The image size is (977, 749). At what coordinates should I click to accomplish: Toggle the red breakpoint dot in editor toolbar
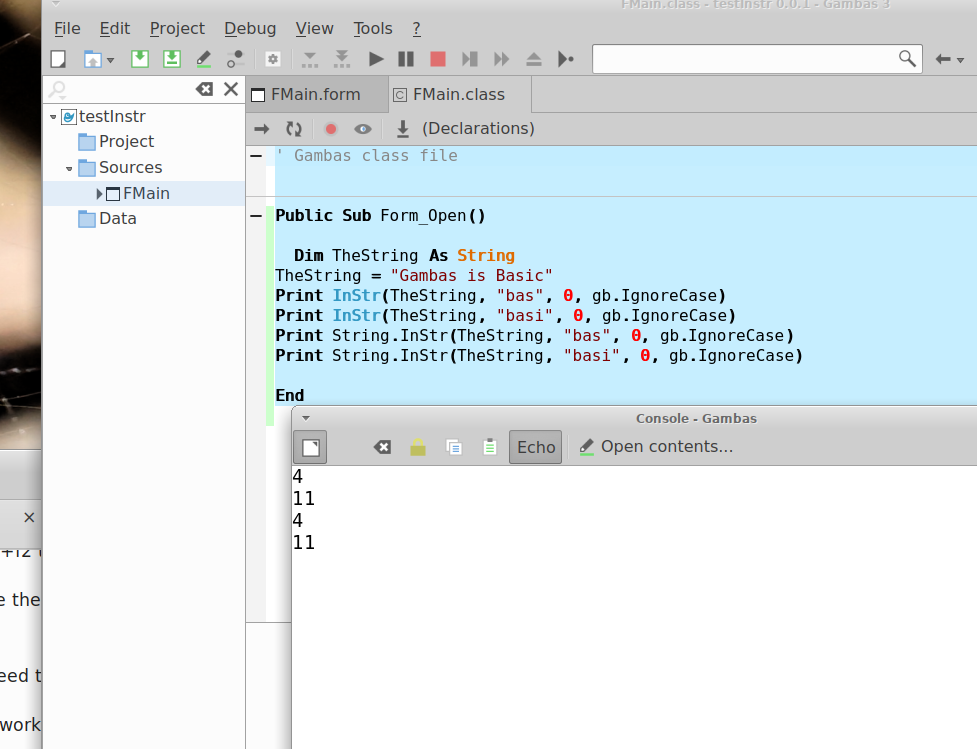(331, 128)
